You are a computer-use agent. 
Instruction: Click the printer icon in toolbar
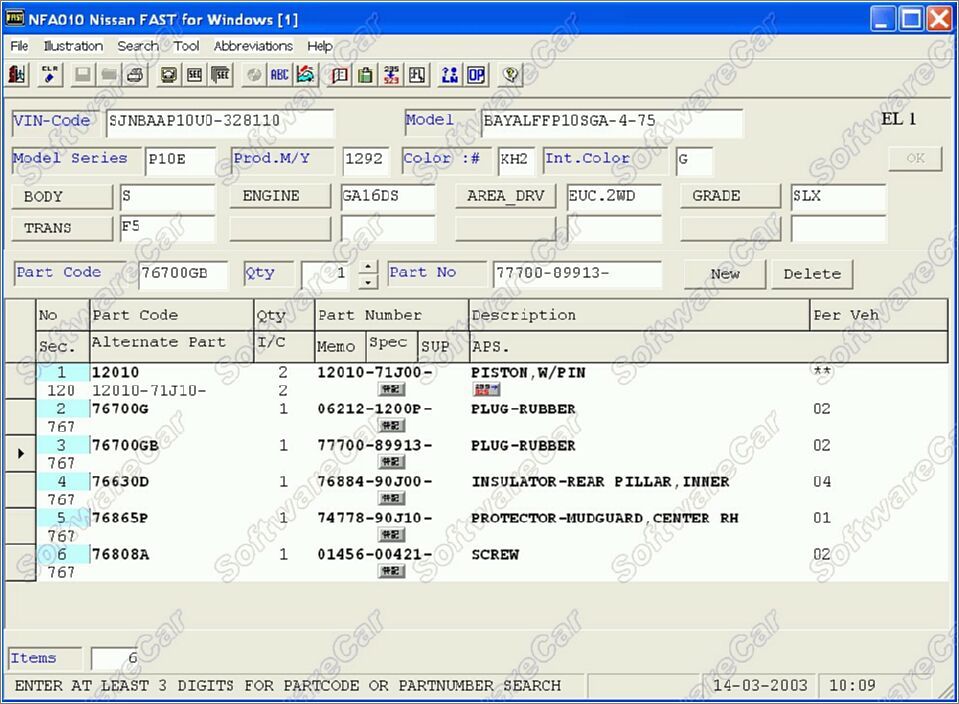tap(136, 75)
